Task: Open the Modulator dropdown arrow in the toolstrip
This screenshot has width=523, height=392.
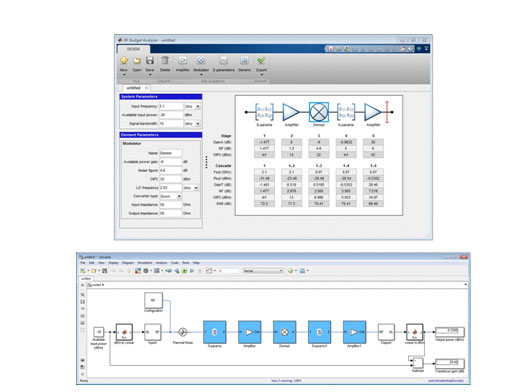Action: pos(201,75)
